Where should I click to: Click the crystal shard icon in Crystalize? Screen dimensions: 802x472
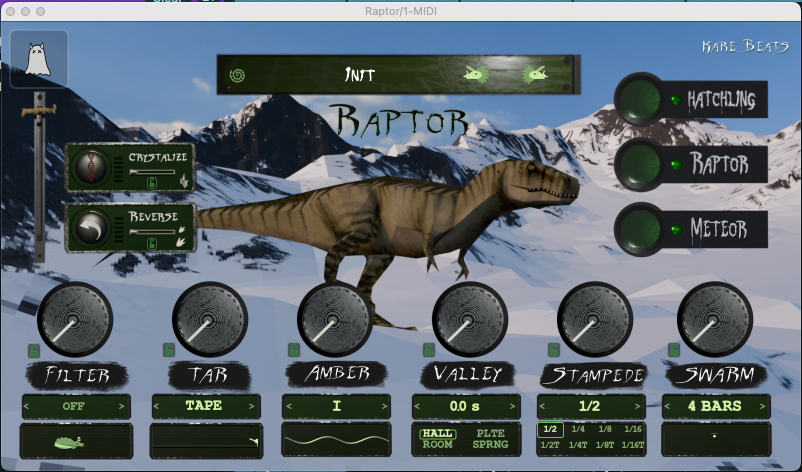[x=184, y=181]
